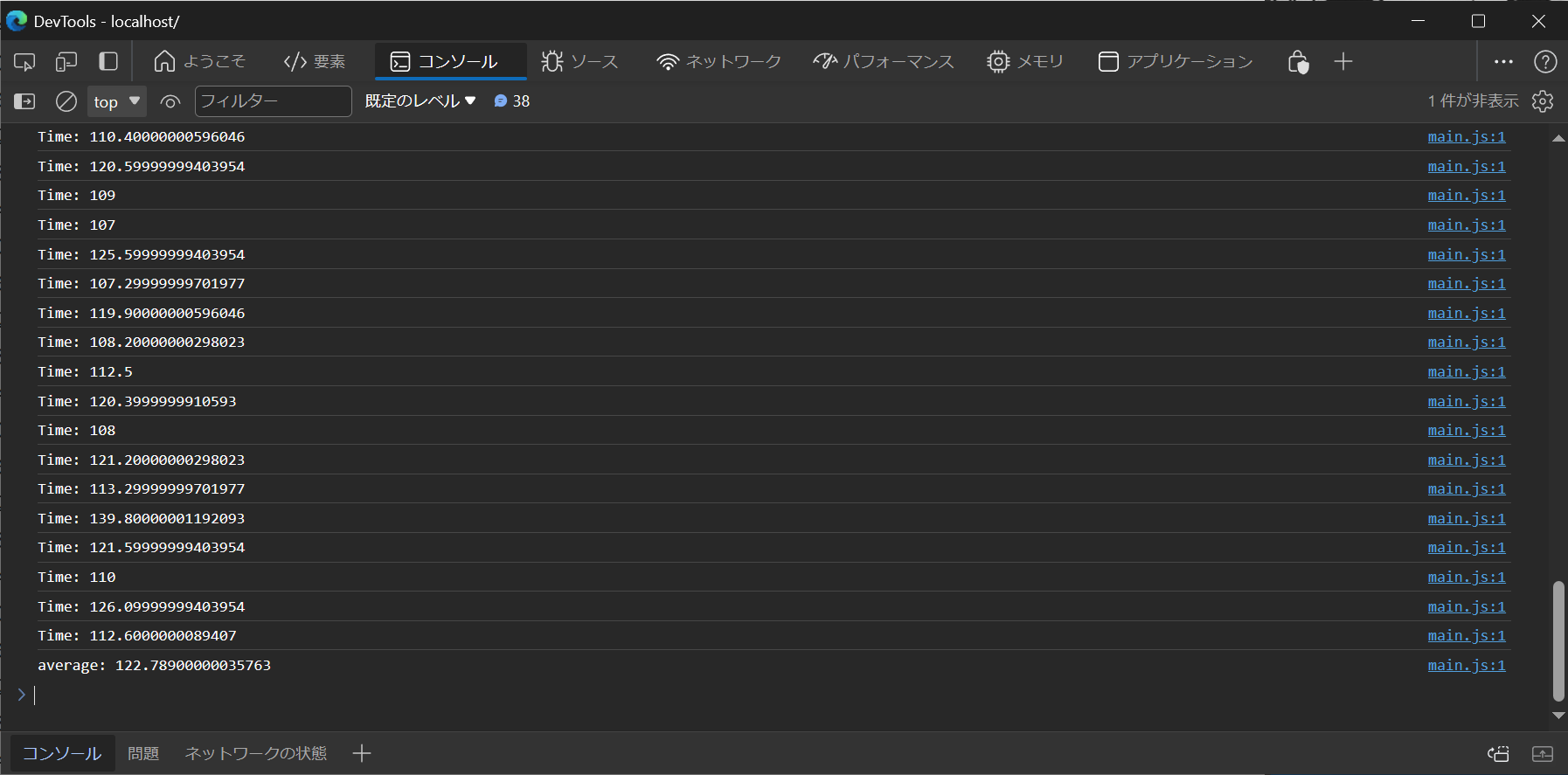Open main.js:1 link beside Time: 112.5
This screenshot has height=775, width=1568.
click(1467, 372)
